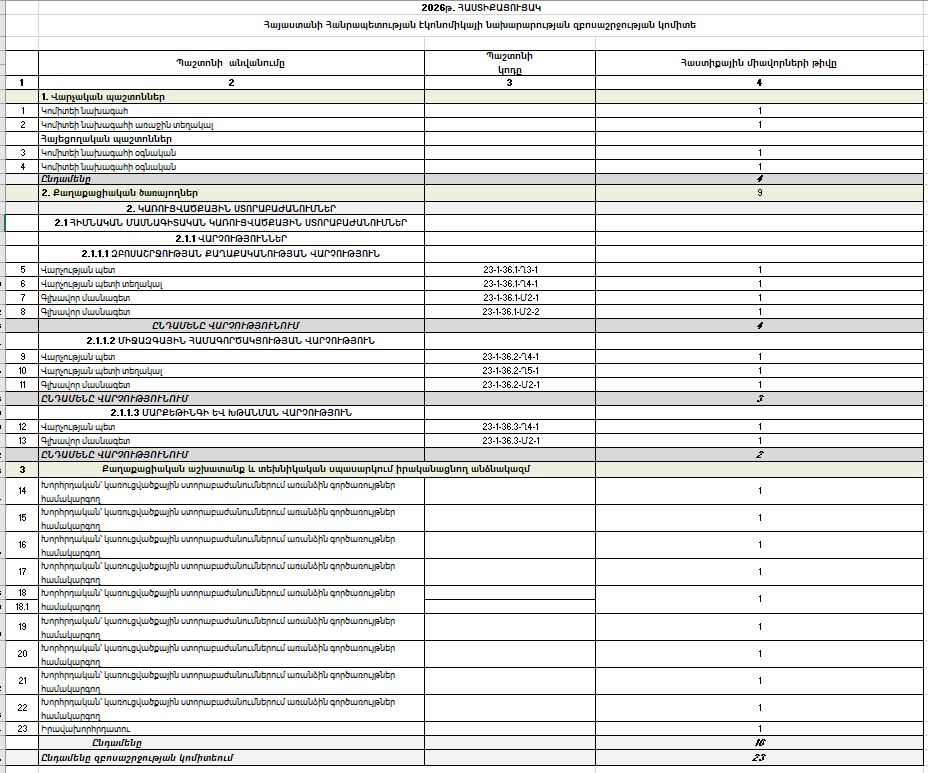This screenshot has height=773, width=928.
Task: Click the cell with value 9
Action: pos(760,192)
